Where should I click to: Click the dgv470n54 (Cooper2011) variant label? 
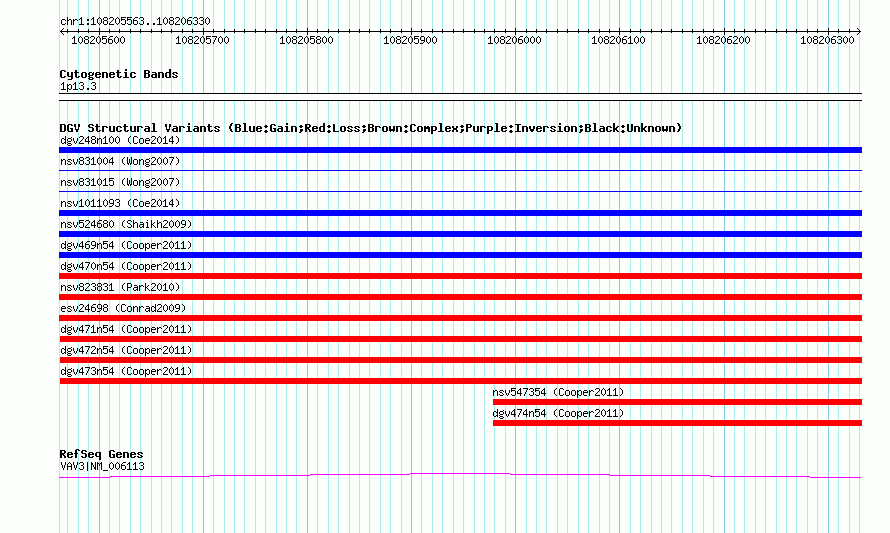[126, 266]
